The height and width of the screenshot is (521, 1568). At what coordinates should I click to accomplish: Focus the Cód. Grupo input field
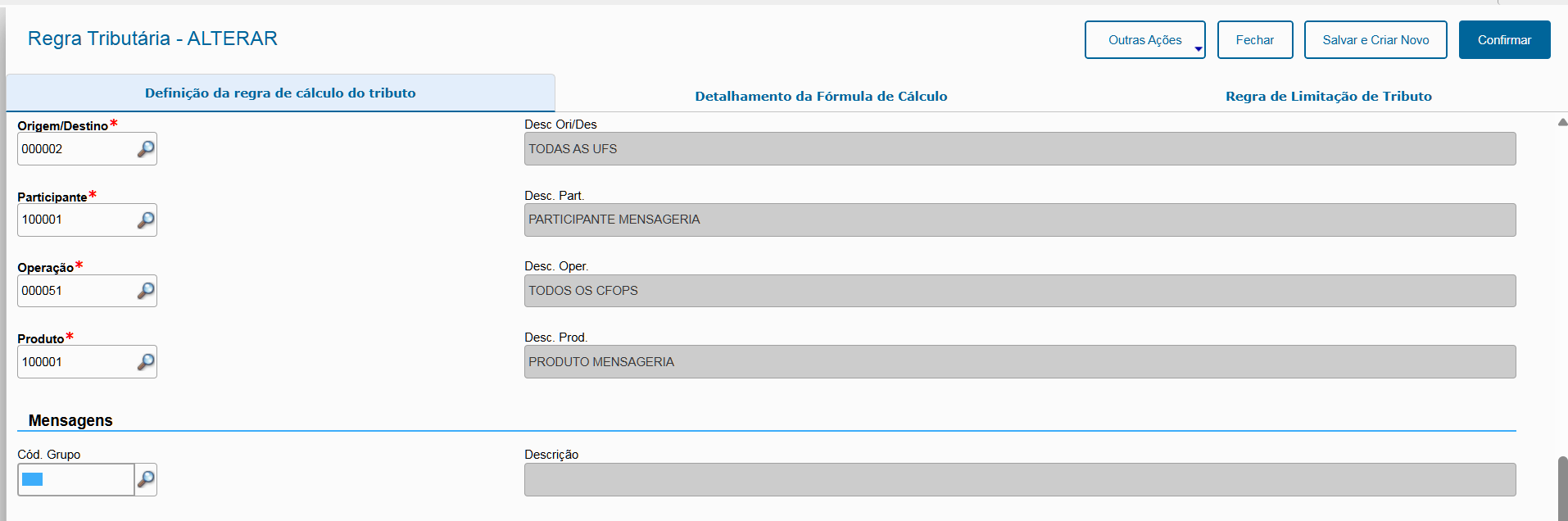(x=75, y=479)
